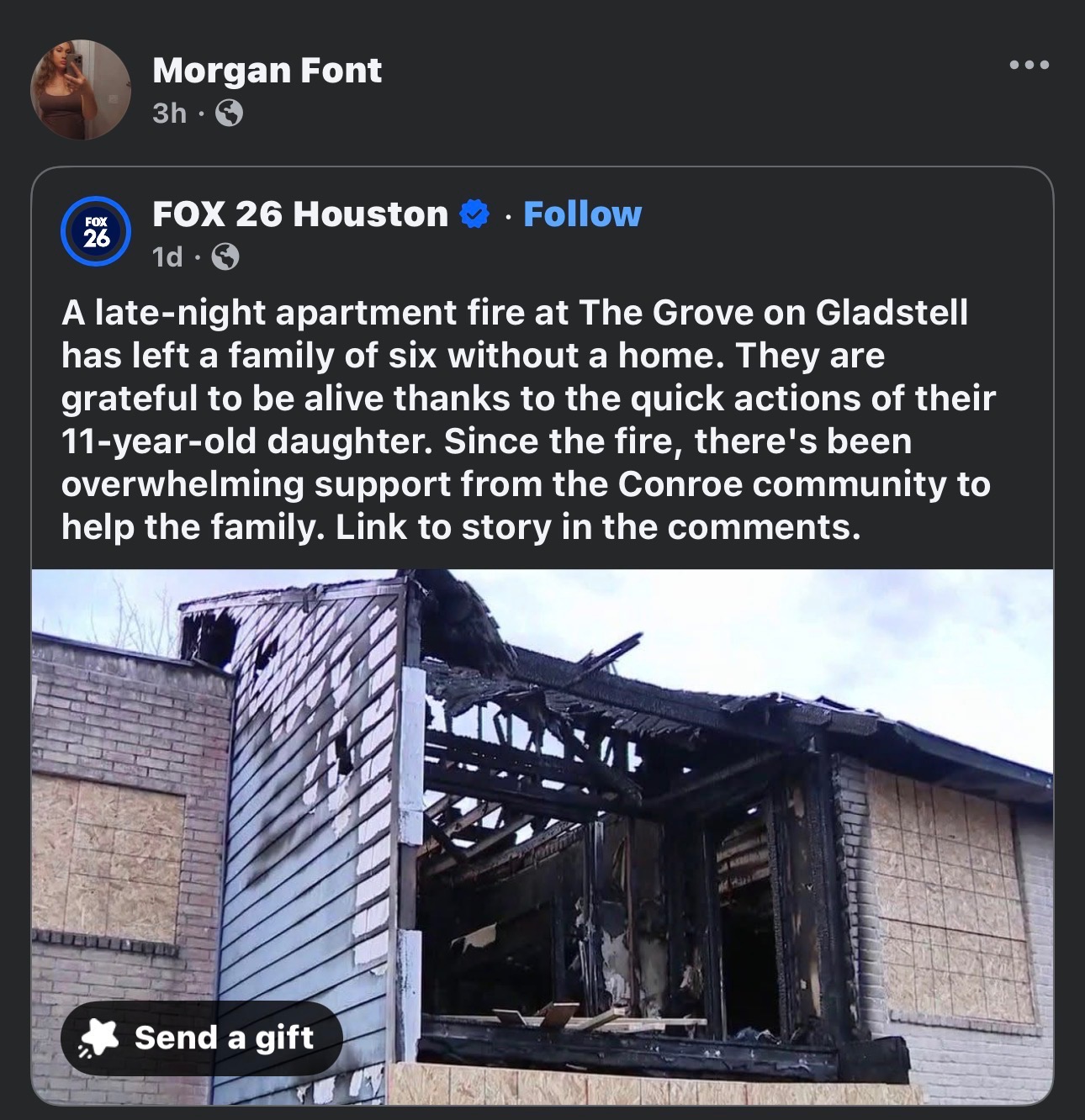Open the three-dot post options menu

tap(1029, 65)
